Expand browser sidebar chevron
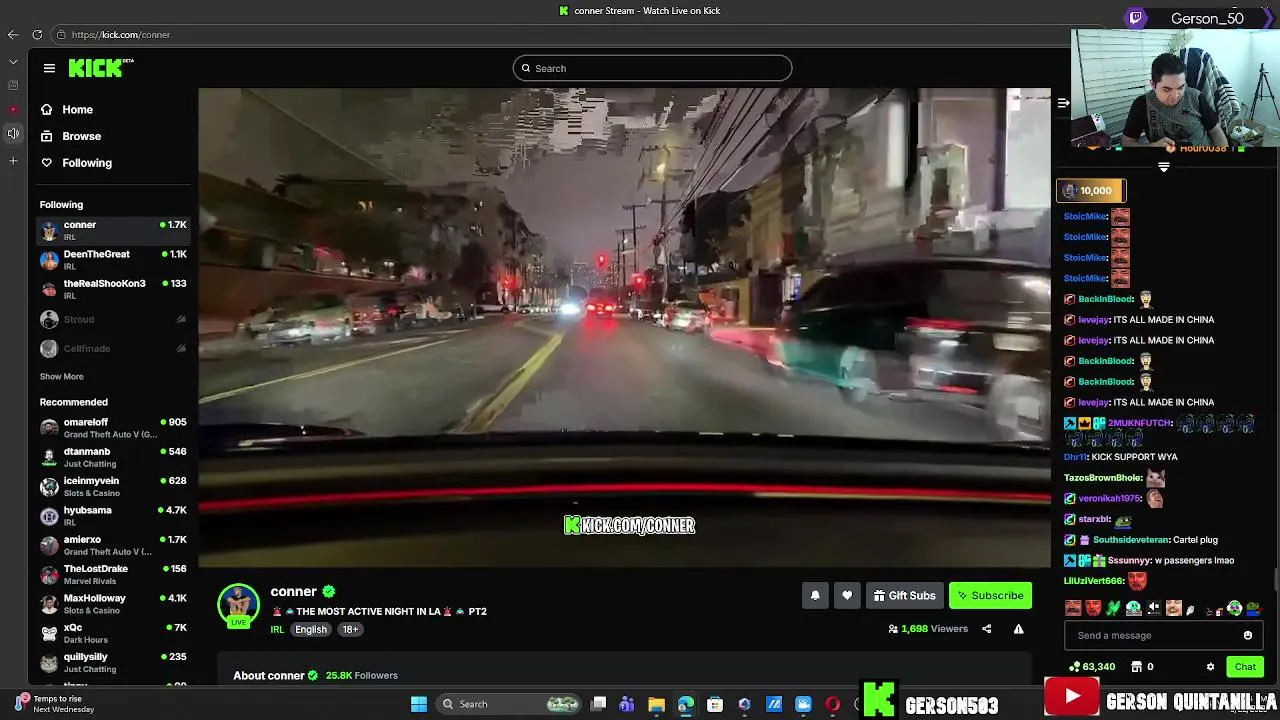 pyautogui.click(x=13, y=62)
